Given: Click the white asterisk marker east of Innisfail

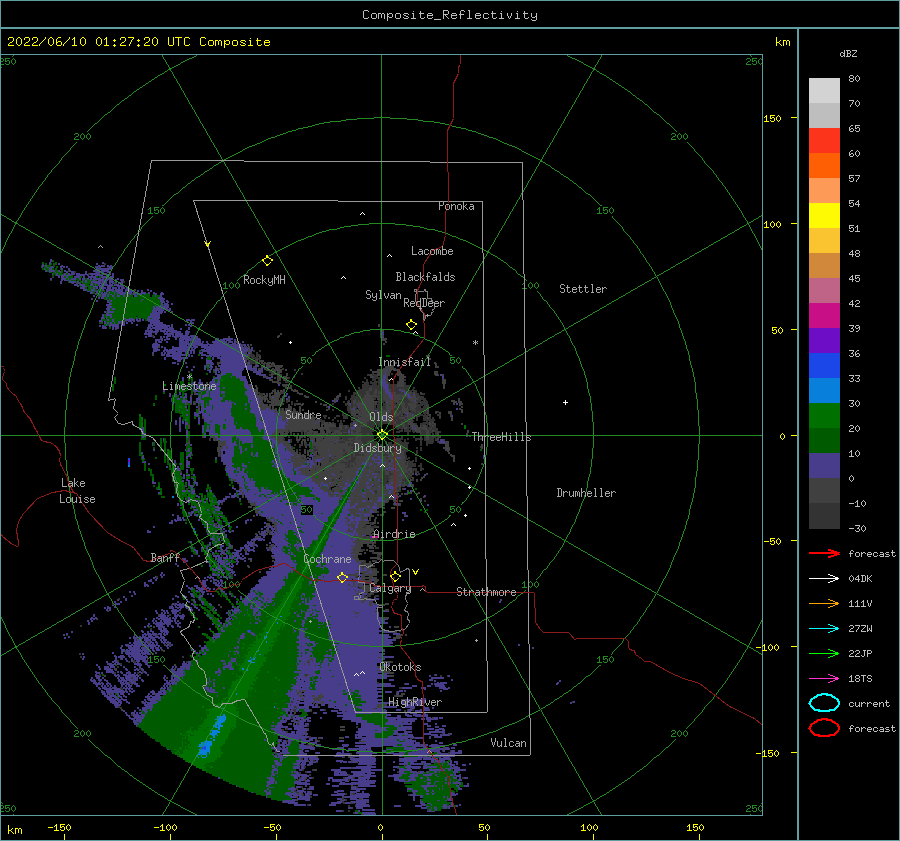Looking at the screenshot, I should click(x=475, y=343).
